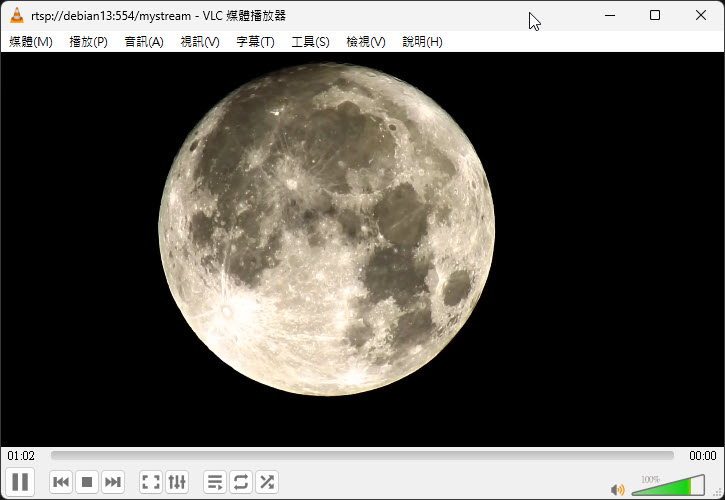Click the previous media button
This screenshot has width=725, height=500.
pos(61,482)
